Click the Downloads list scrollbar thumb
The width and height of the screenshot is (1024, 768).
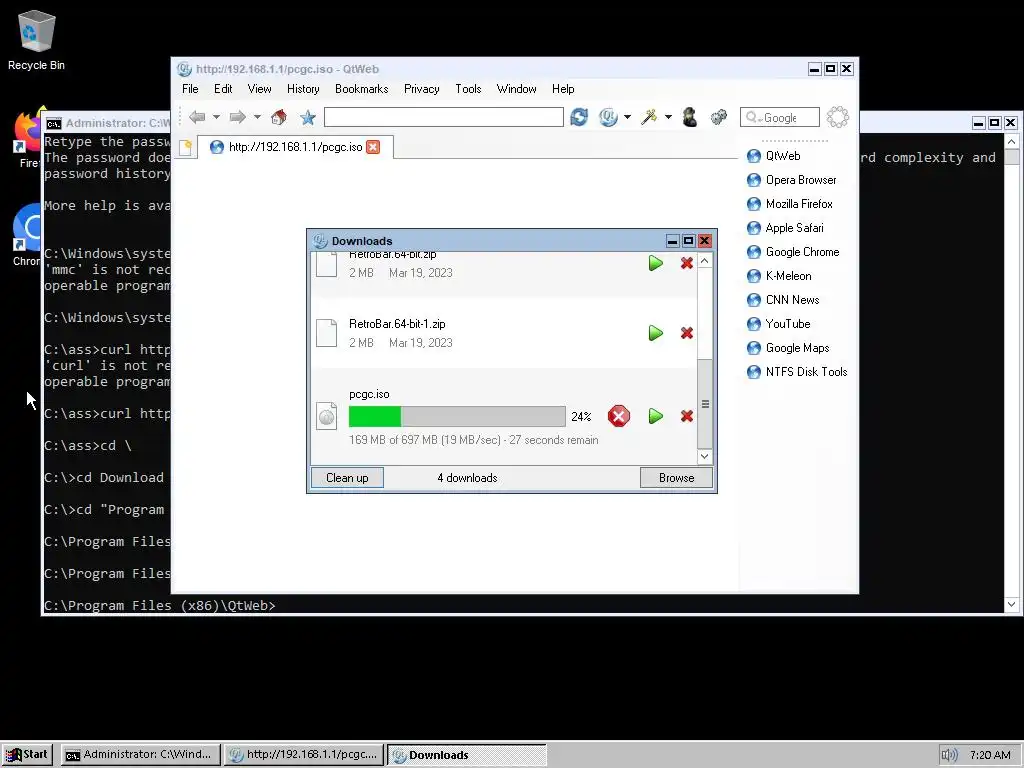705,404
